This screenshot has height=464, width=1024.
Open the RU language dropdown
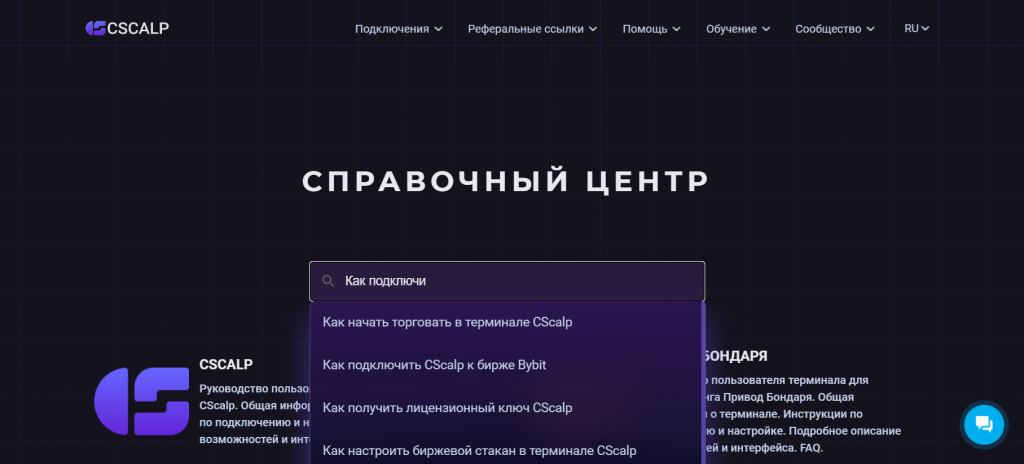pyautogui.click(x=917, y=28)
